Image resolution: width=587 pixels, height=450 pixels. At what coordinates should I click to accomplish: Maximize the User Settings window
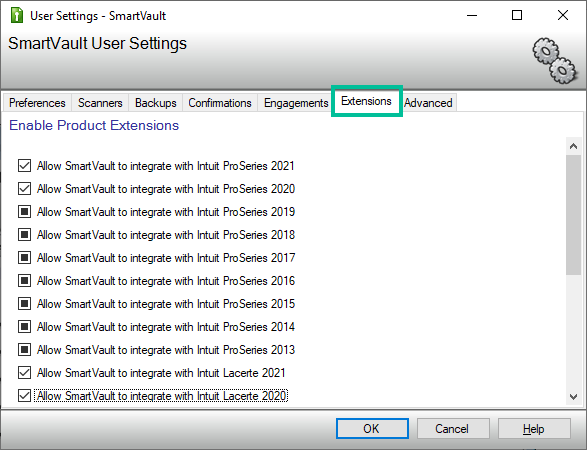point(517,15)
